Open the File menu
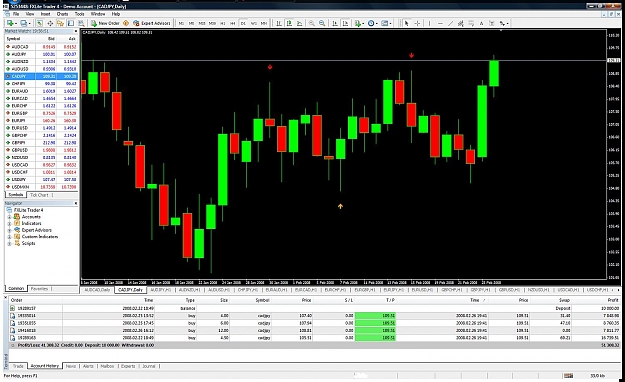 (16, 14)
